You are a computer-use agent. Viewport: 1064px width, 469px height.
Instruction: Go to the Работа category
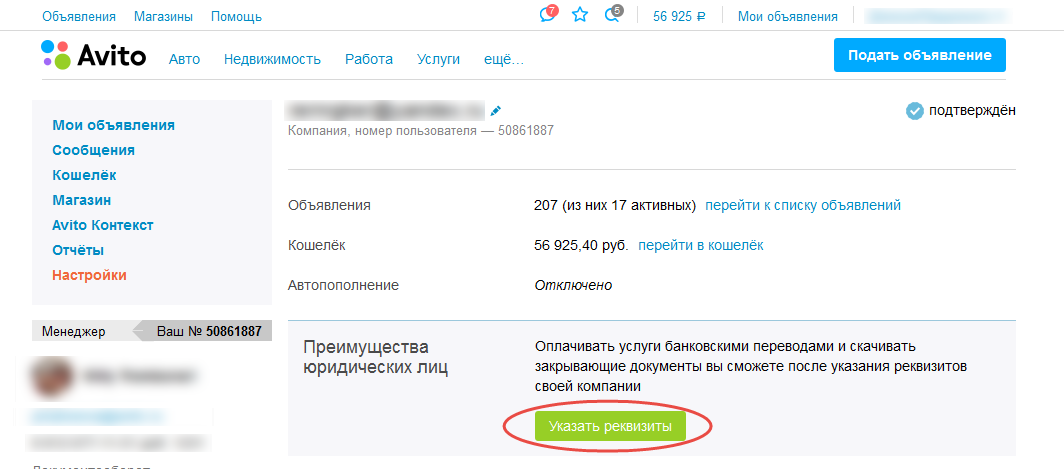(368, 59)
